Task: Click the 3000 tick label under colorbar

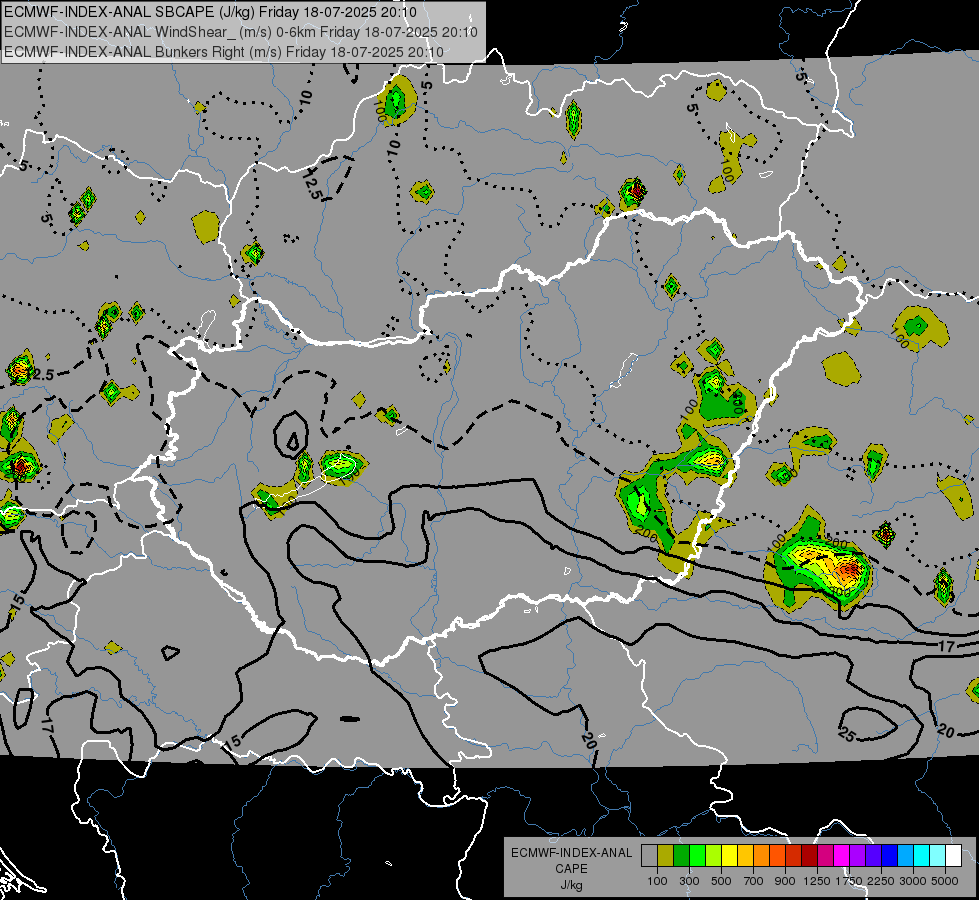Action: tap(913, 881)
